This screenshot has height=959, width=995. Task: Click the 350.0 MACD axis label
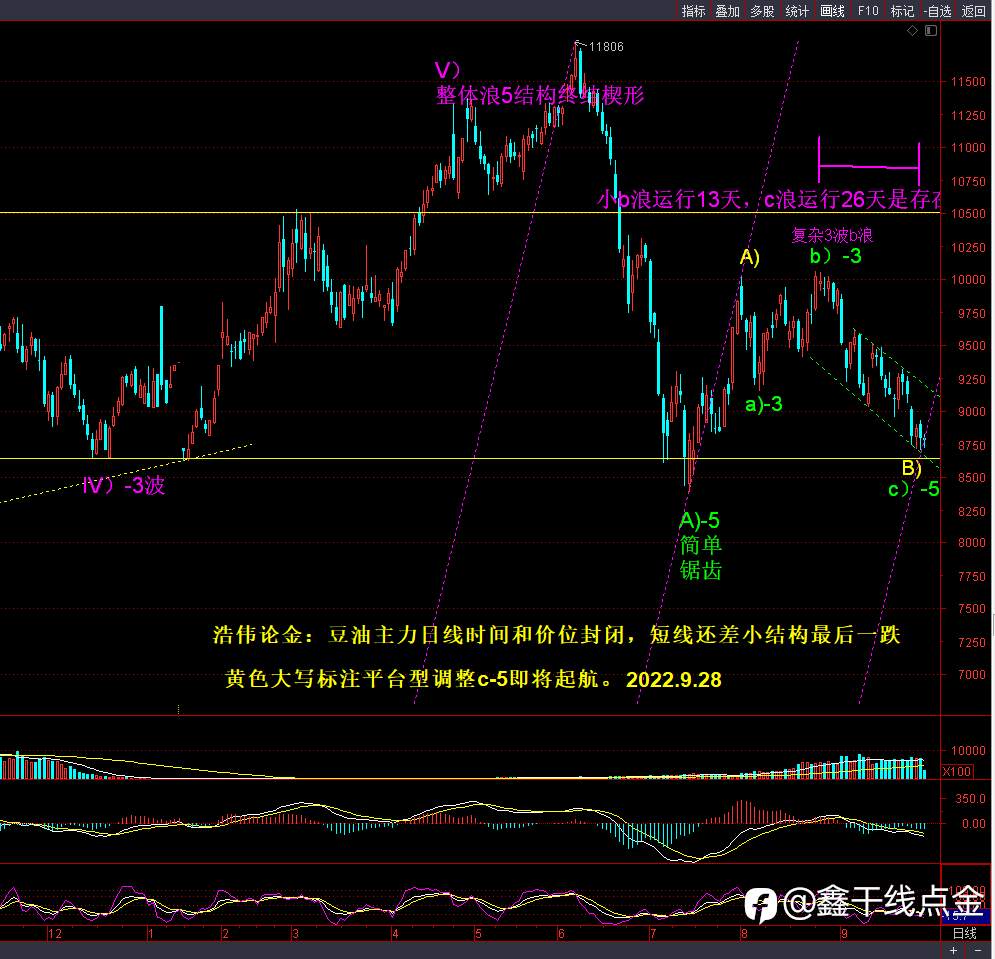(970, 798)
